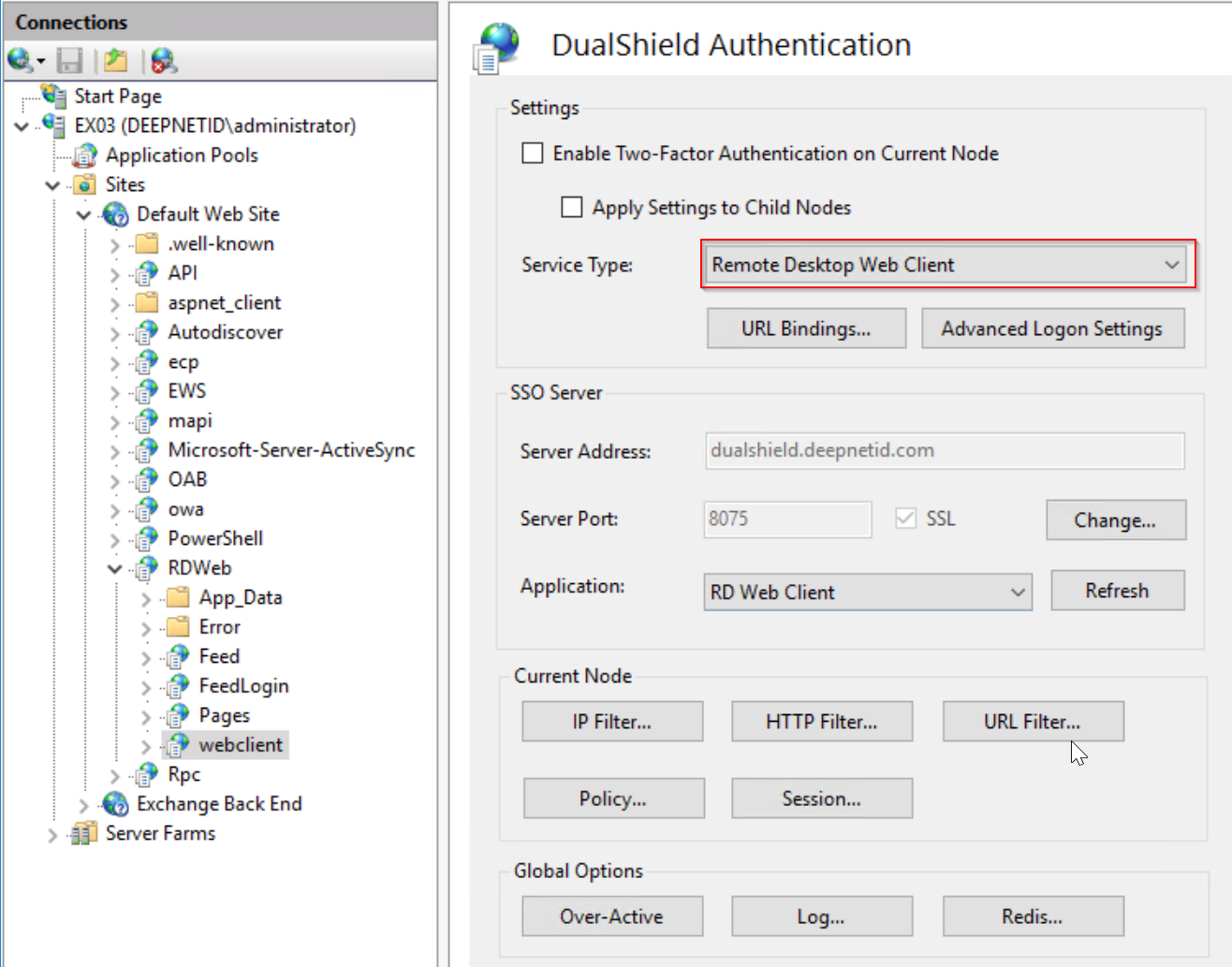Select the Application Pools node icon

(x=85, y=155)
